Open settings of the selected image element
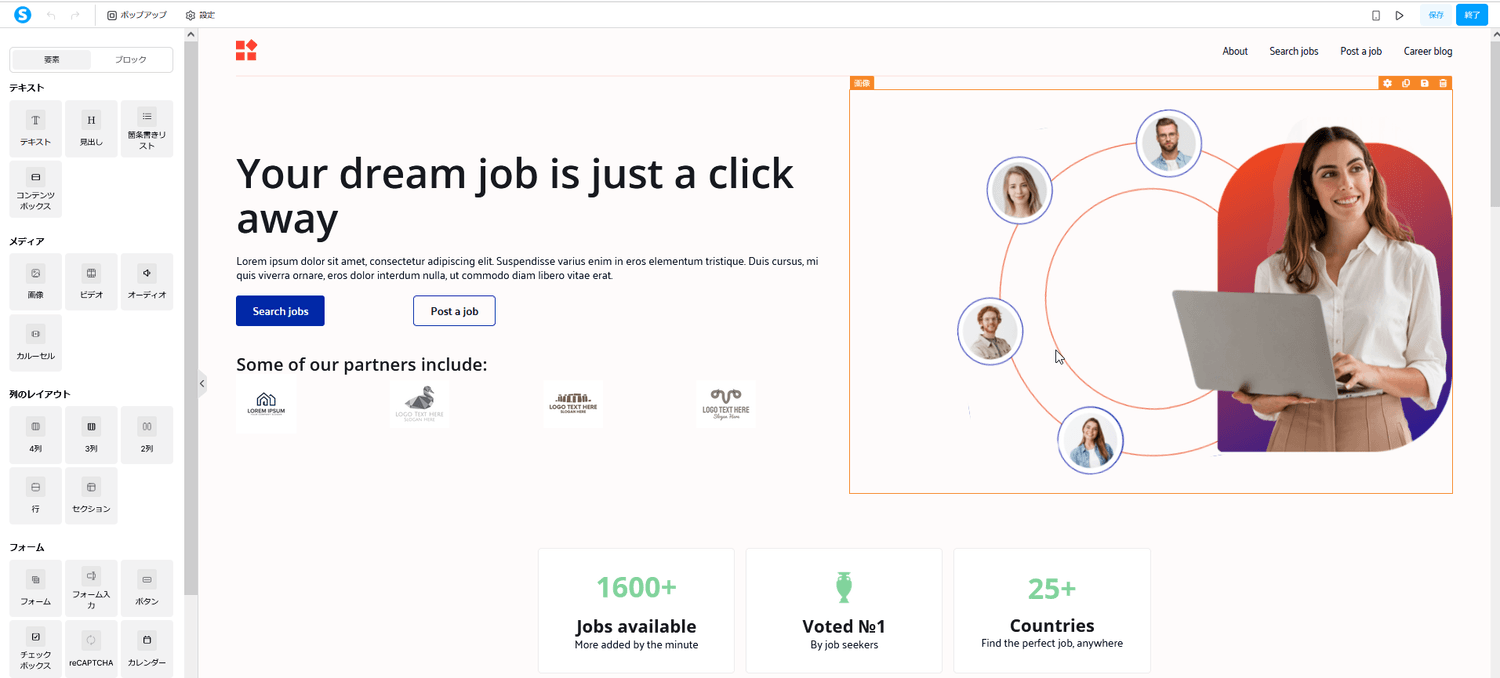The height and width of the screenshot is (678, 1500). (x=1387, y=83)
